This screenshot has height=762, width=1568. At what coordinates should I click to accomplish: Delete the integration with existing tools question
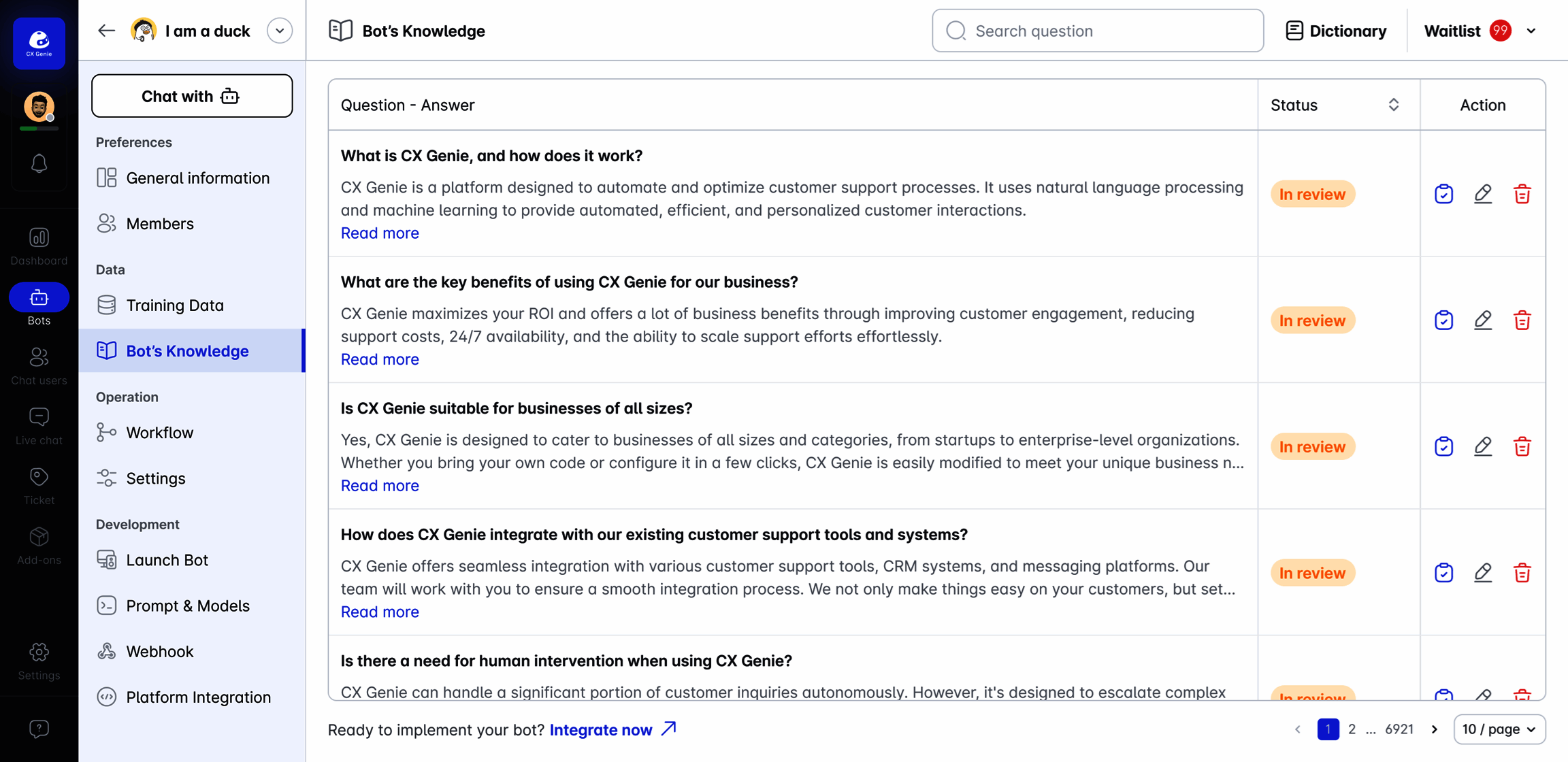1522,573
